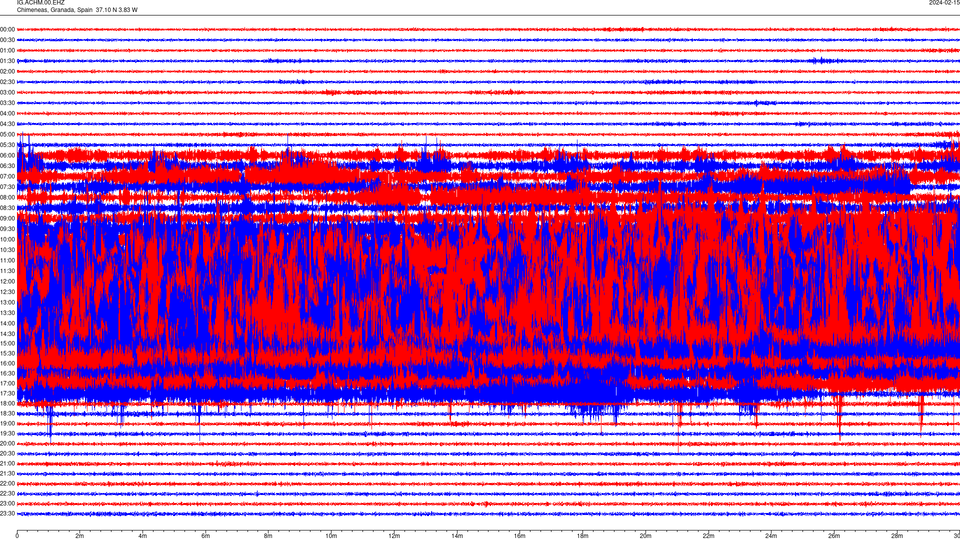The image size is (960, 540).
Task: Pick the 12:00 time row label
Action: [7, 281]
